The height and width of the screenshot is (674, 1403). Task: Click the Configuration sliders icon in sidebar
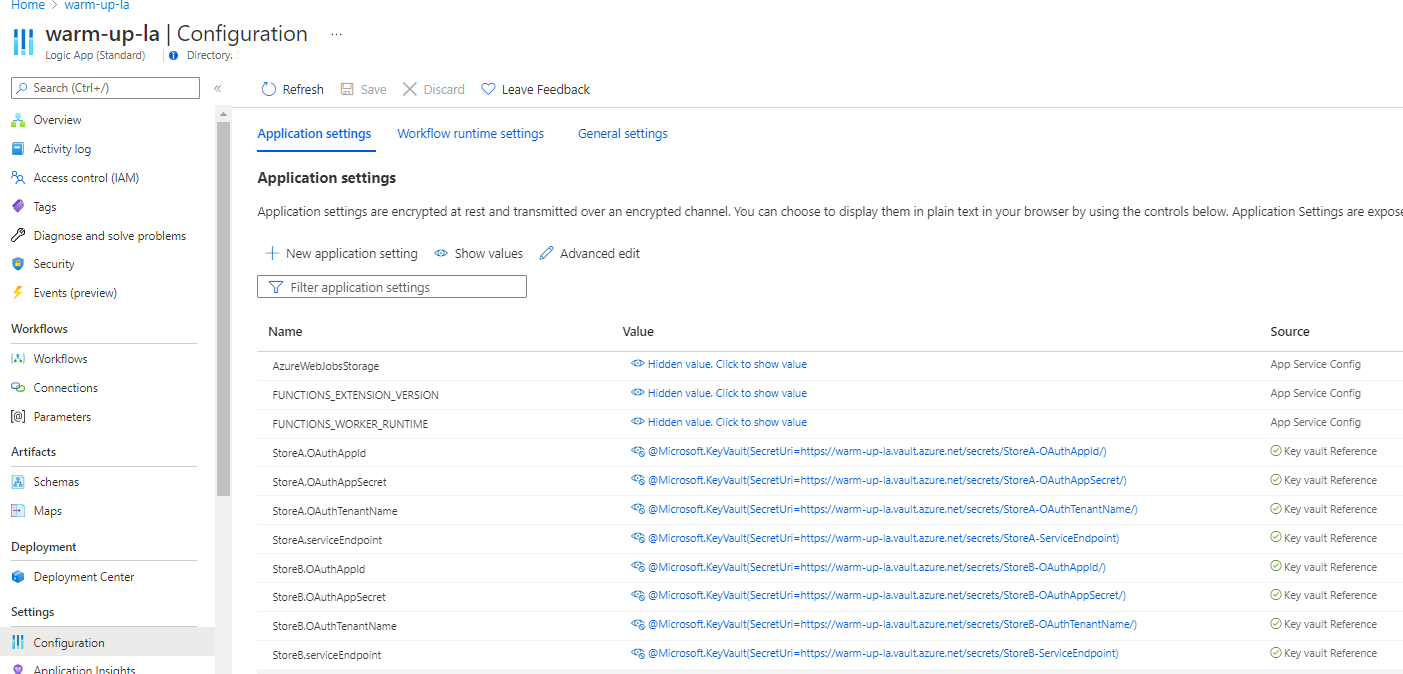17,643
